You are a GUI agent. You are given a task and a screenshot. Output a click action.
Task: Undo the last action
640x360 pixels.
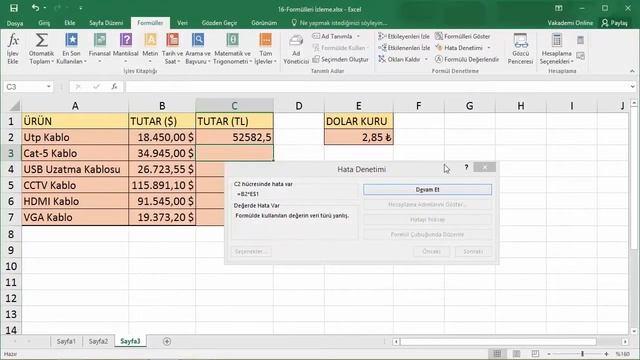[x=36, y=8]
